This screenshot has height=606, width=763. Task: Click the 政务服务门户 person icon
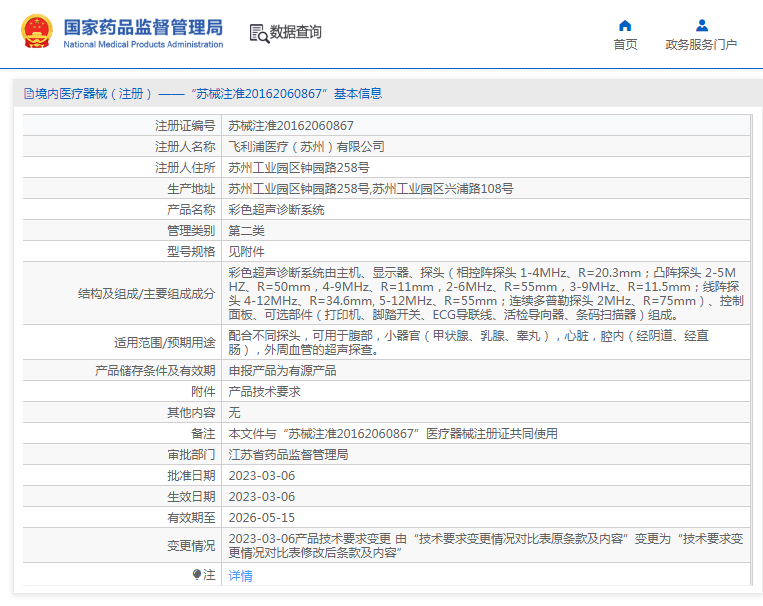tap(701, 25)
